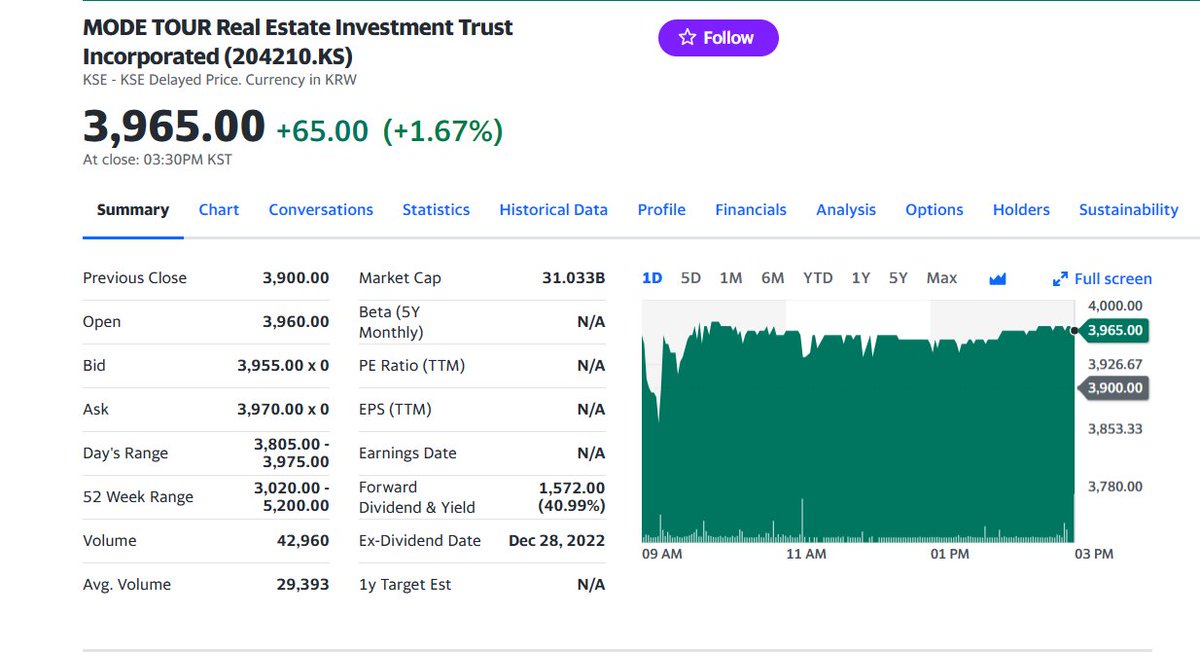Viewport: 1200px width, 652px height.
Task: Click the (+1.67%) percent change
Action: pyautogui.click(x=443, y=131)
